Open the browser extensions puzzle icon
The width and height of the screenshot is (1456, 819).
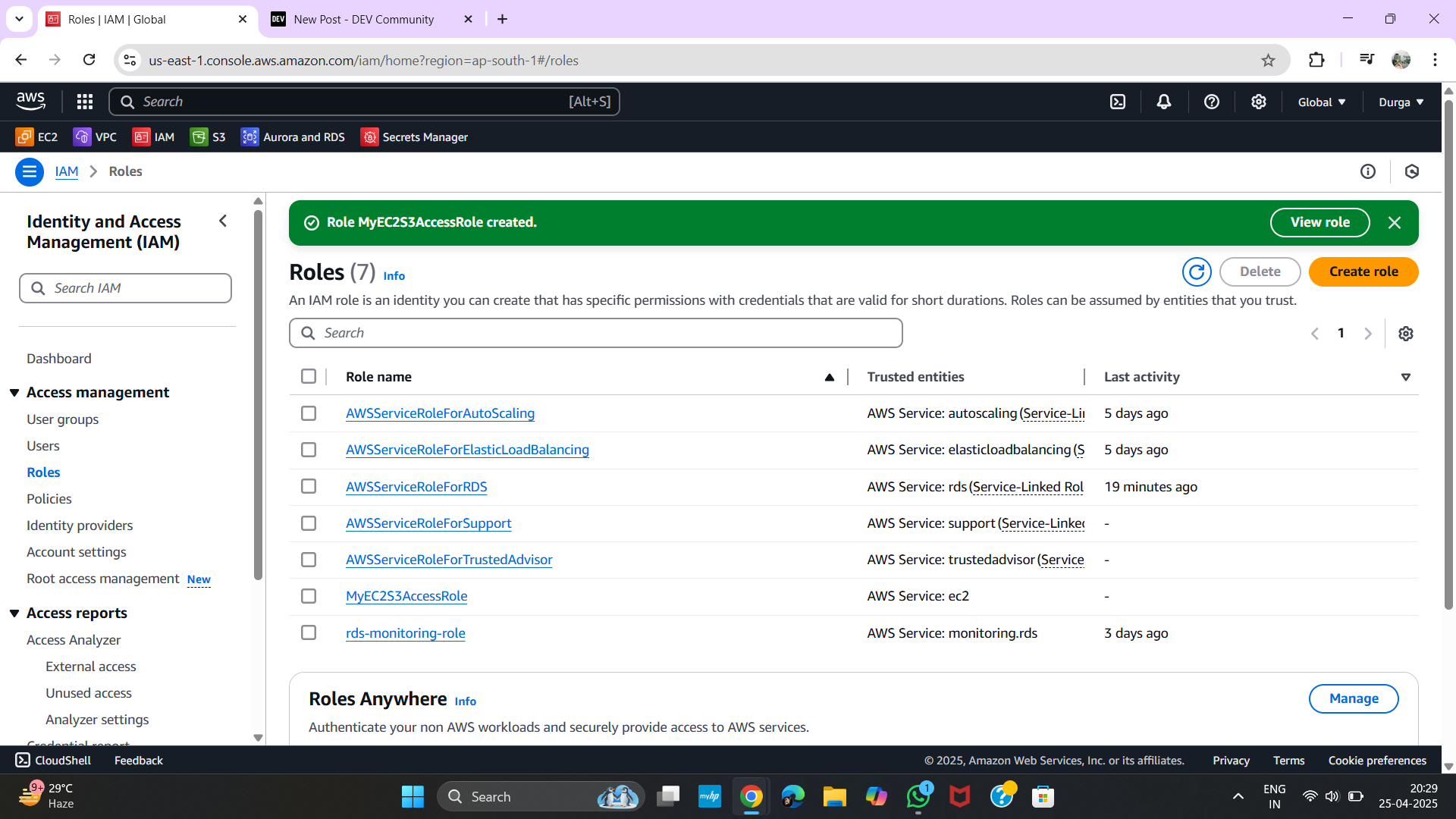(x=1316, y=61)
